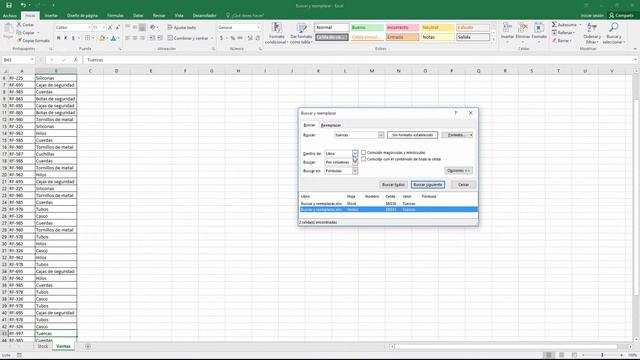Open the Insertar ribbon tab
Viewport: 640px width, 360px height.
tap(51, 16)
